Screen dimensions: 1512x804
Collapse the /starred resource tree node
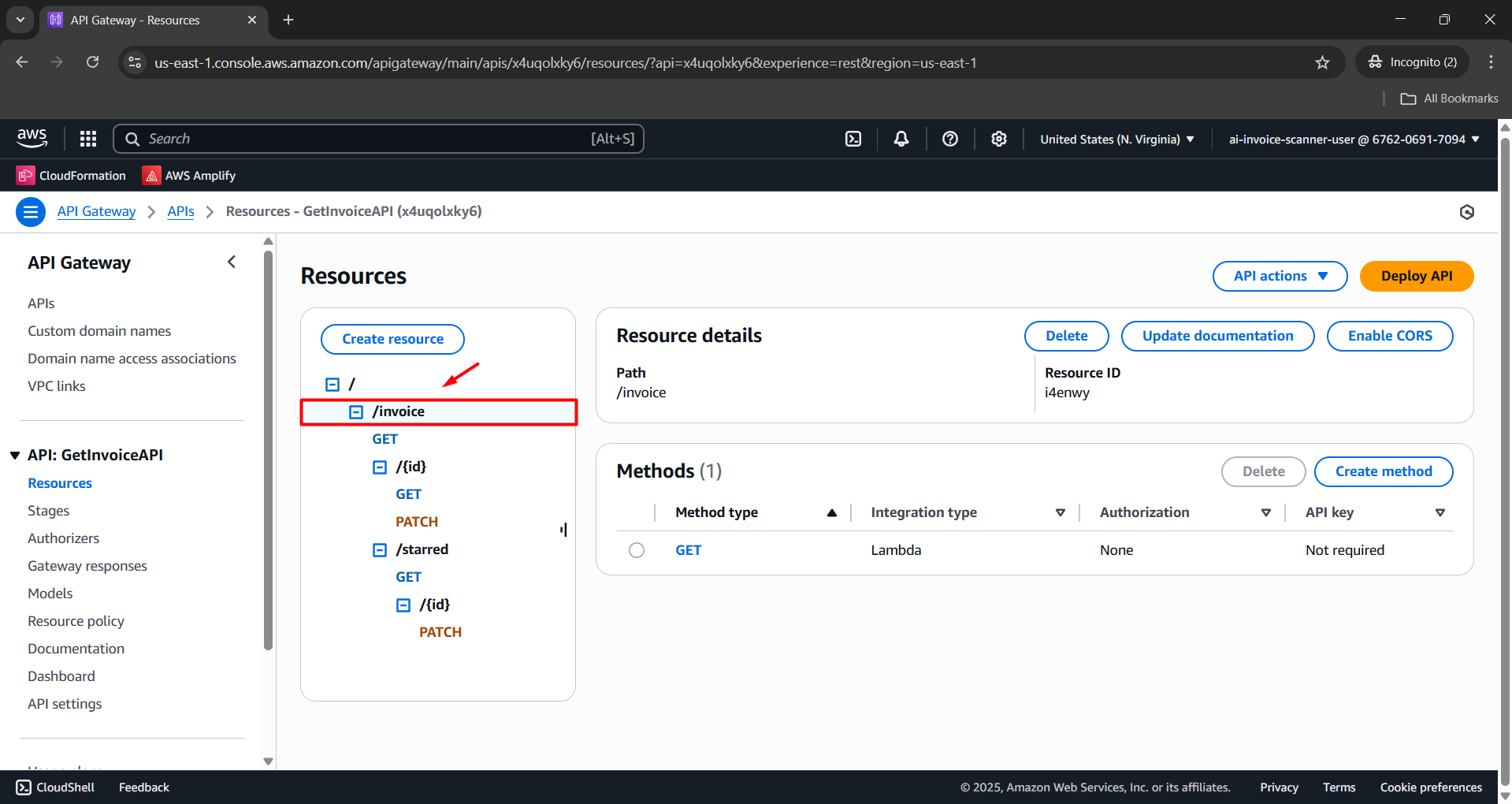tap(380, 549)
